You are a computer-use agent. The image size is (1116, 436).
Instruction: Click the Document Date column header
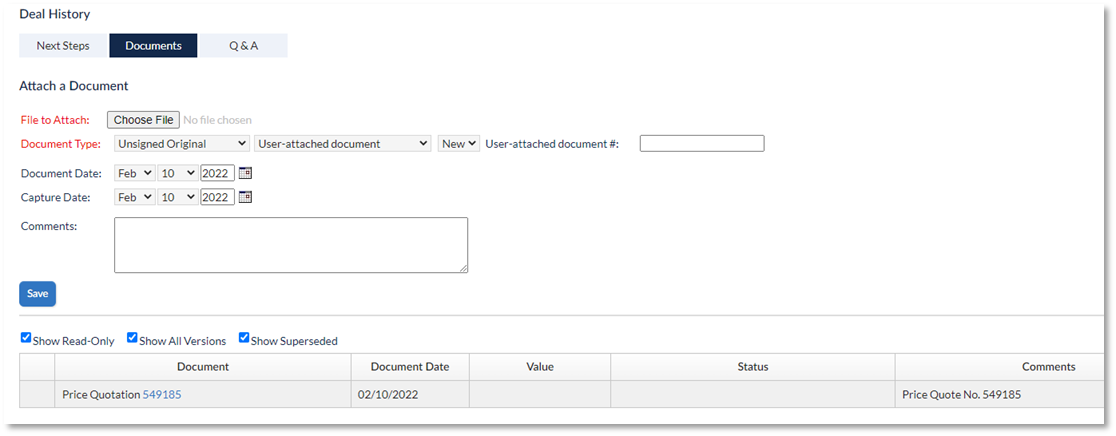point(410,367)
